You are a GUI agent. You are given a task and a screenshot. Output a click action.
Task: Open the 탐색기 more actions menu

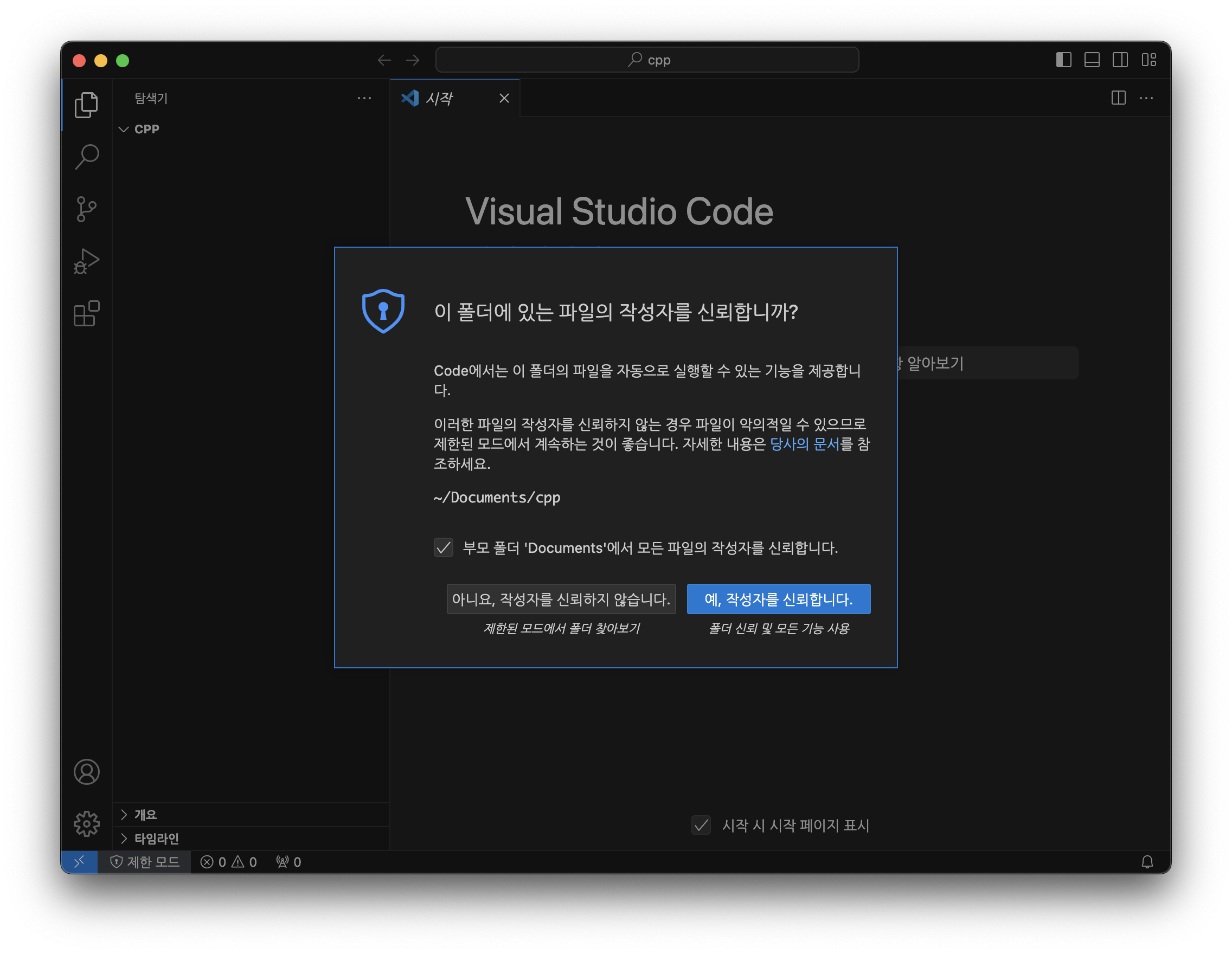coord(364,99)
